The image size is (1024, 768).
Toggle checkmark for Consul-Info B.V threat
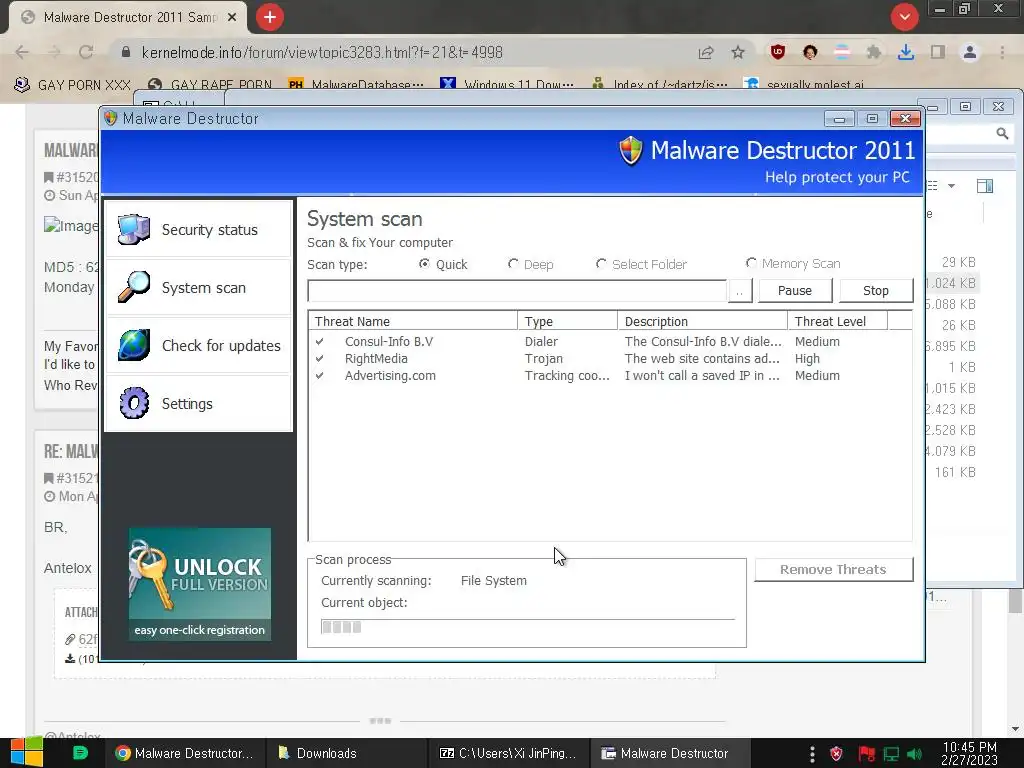(x=319, y=341)
